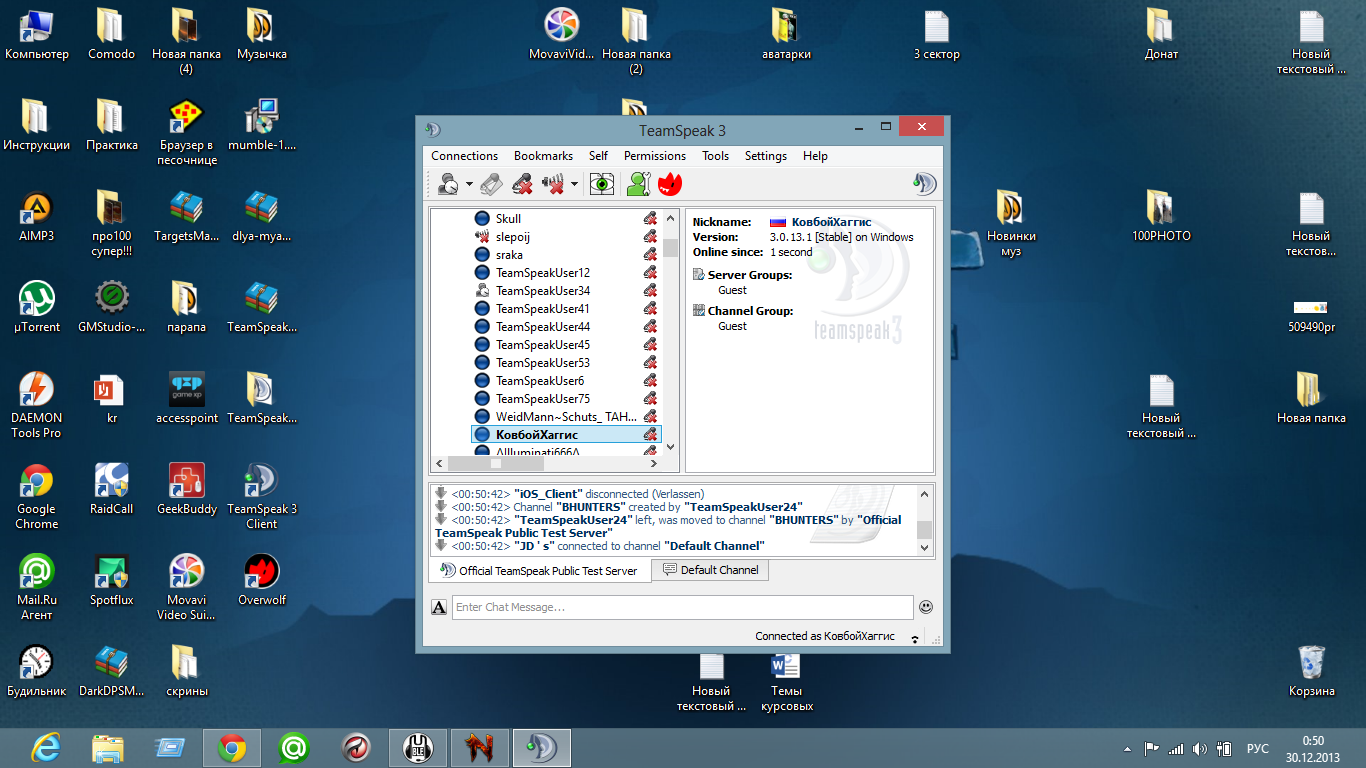The height and width of the screenshot is (768, 1366).
Task: Open the TeamSpeak 3 Client desktop shortcut
Action: (262, 496)
